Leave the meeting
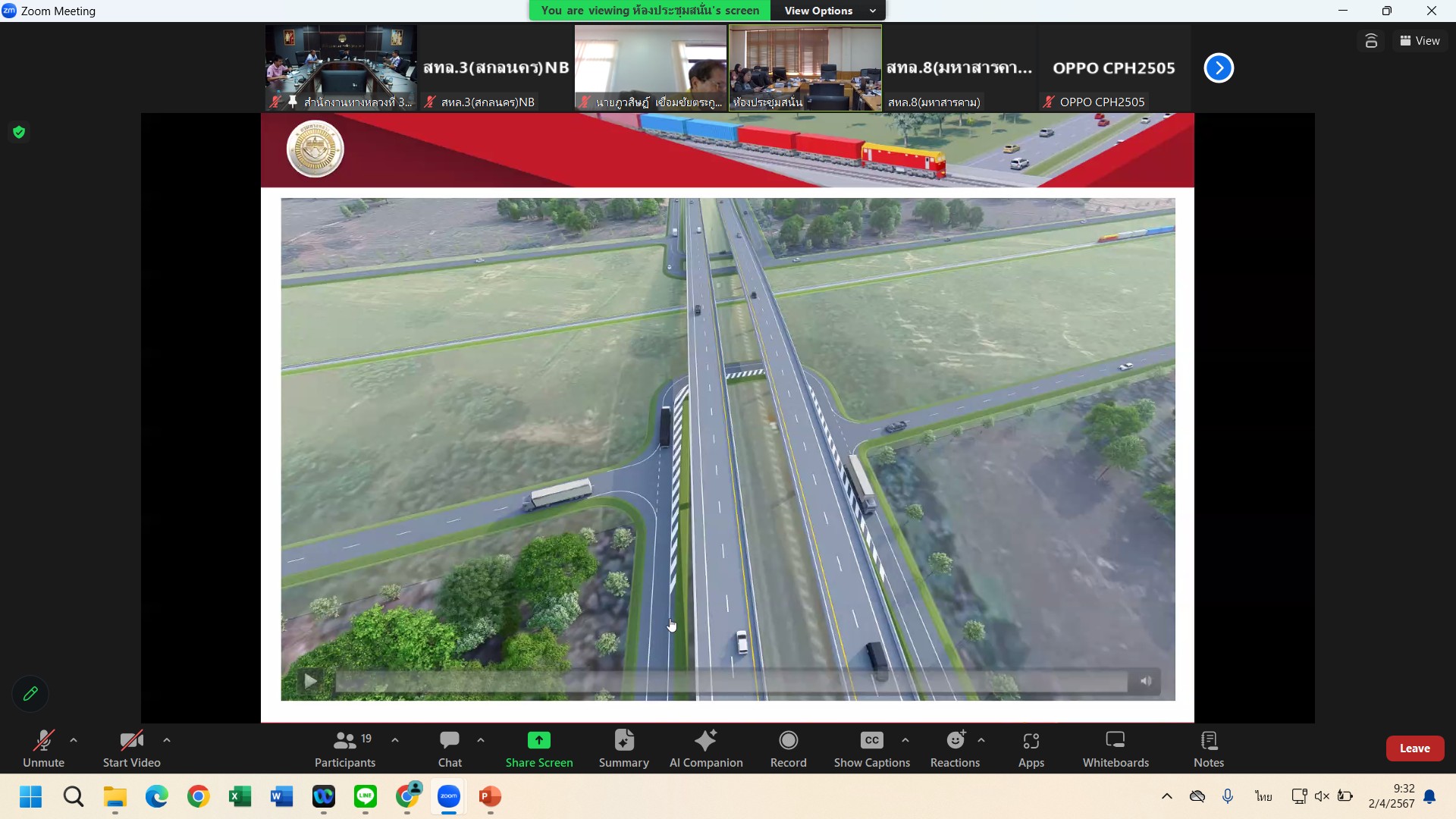The image size is (1456, 819). [1414, 748]
